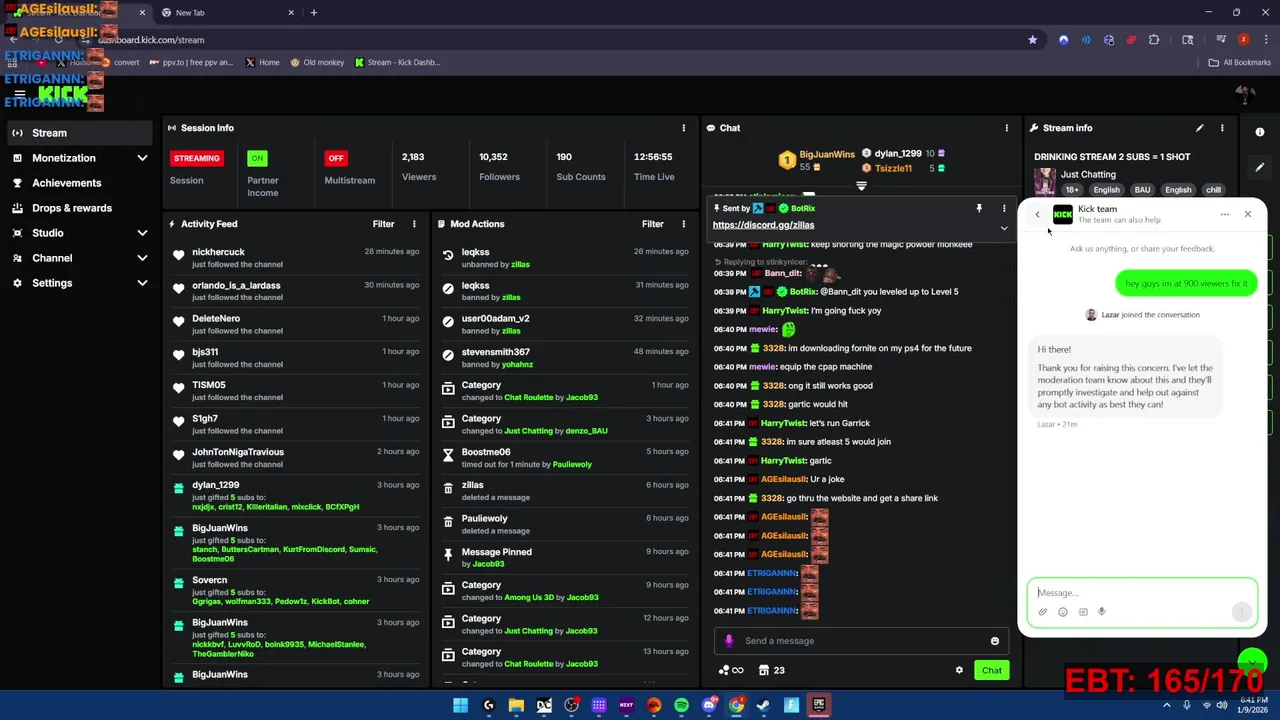
Task: Click pencil icon in right sidebar
Action: pyautogui.click(x=1260, y=167)
